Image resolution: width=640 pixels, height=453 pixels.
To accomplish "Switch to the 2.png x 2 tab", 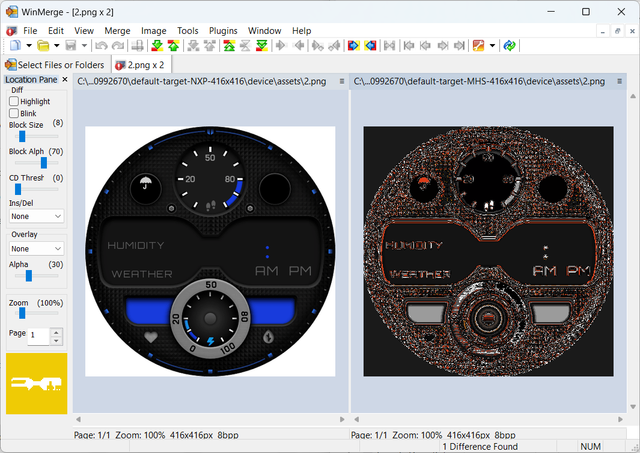I will (x=141, y=65).
